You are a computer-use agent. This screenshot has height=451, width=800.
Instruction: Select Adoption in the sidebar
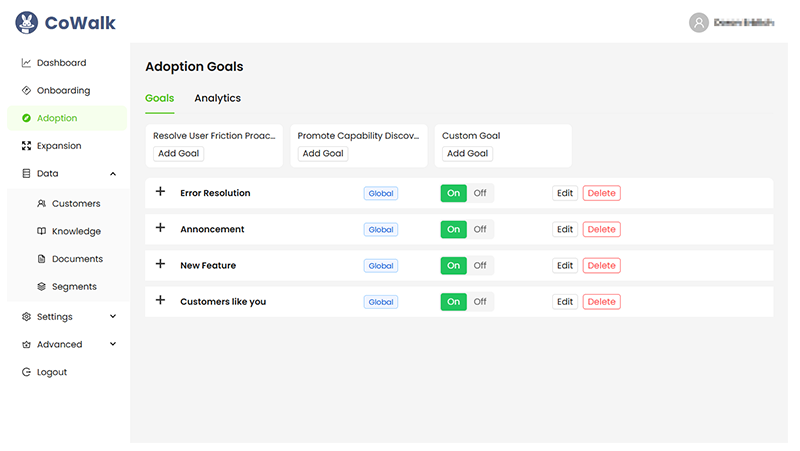67,118
